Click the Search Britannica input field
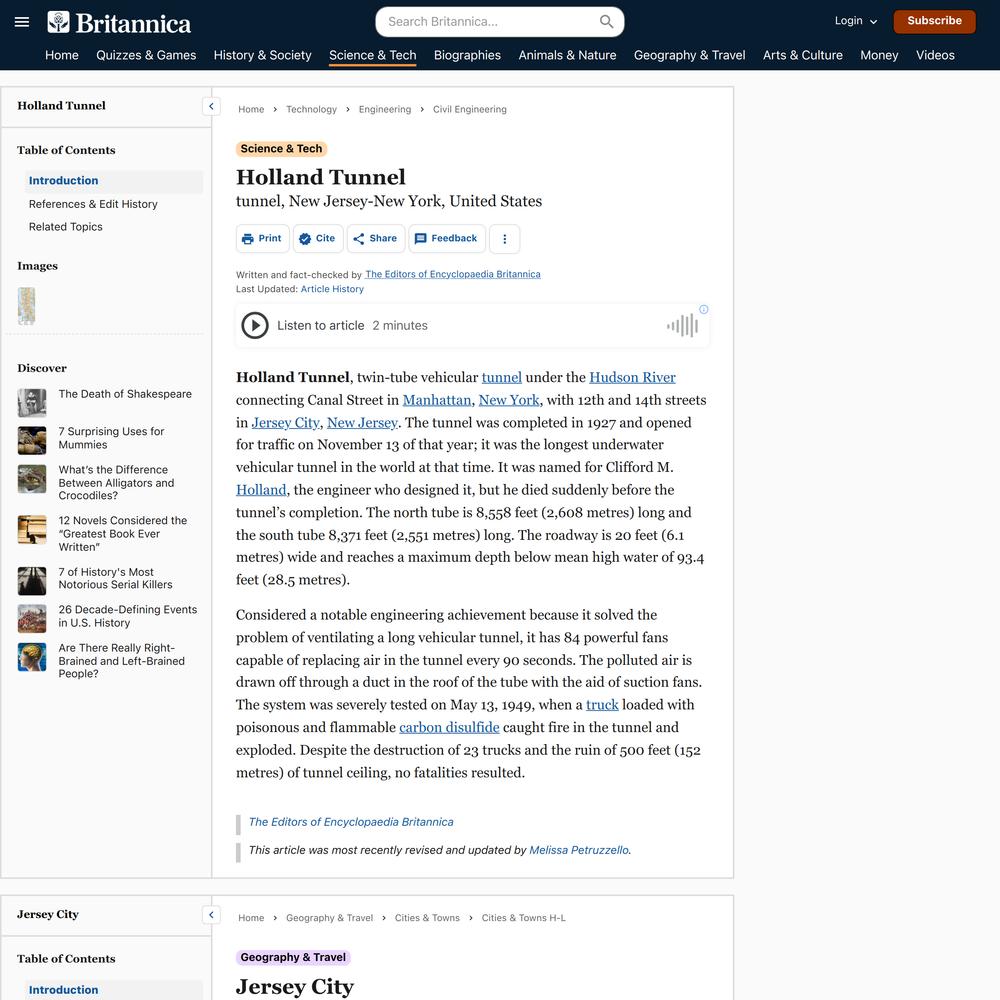1000x1000 pixels. click(x=491, y=22)
